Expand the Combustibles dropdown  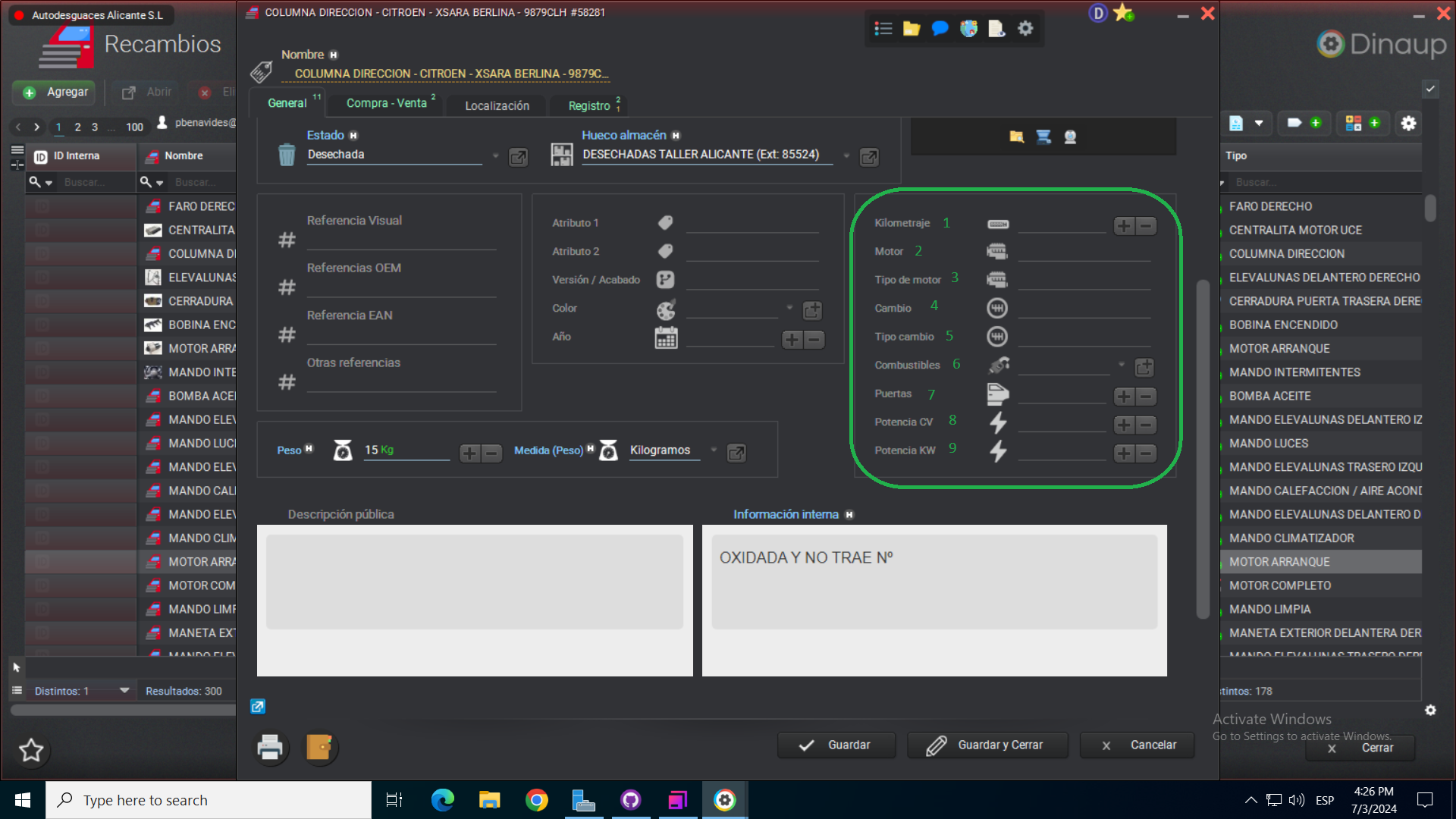pos(1122,365)
